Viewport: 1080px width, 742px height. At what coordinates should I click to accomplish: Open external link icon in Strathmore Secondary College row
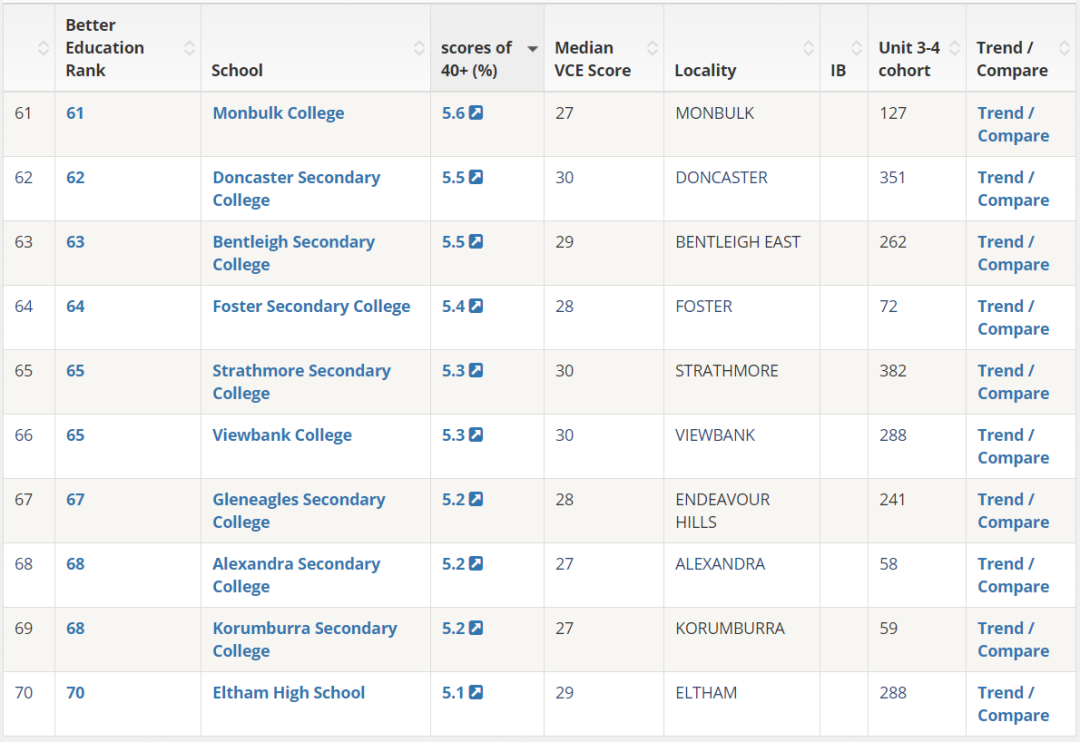coord(476,370)
